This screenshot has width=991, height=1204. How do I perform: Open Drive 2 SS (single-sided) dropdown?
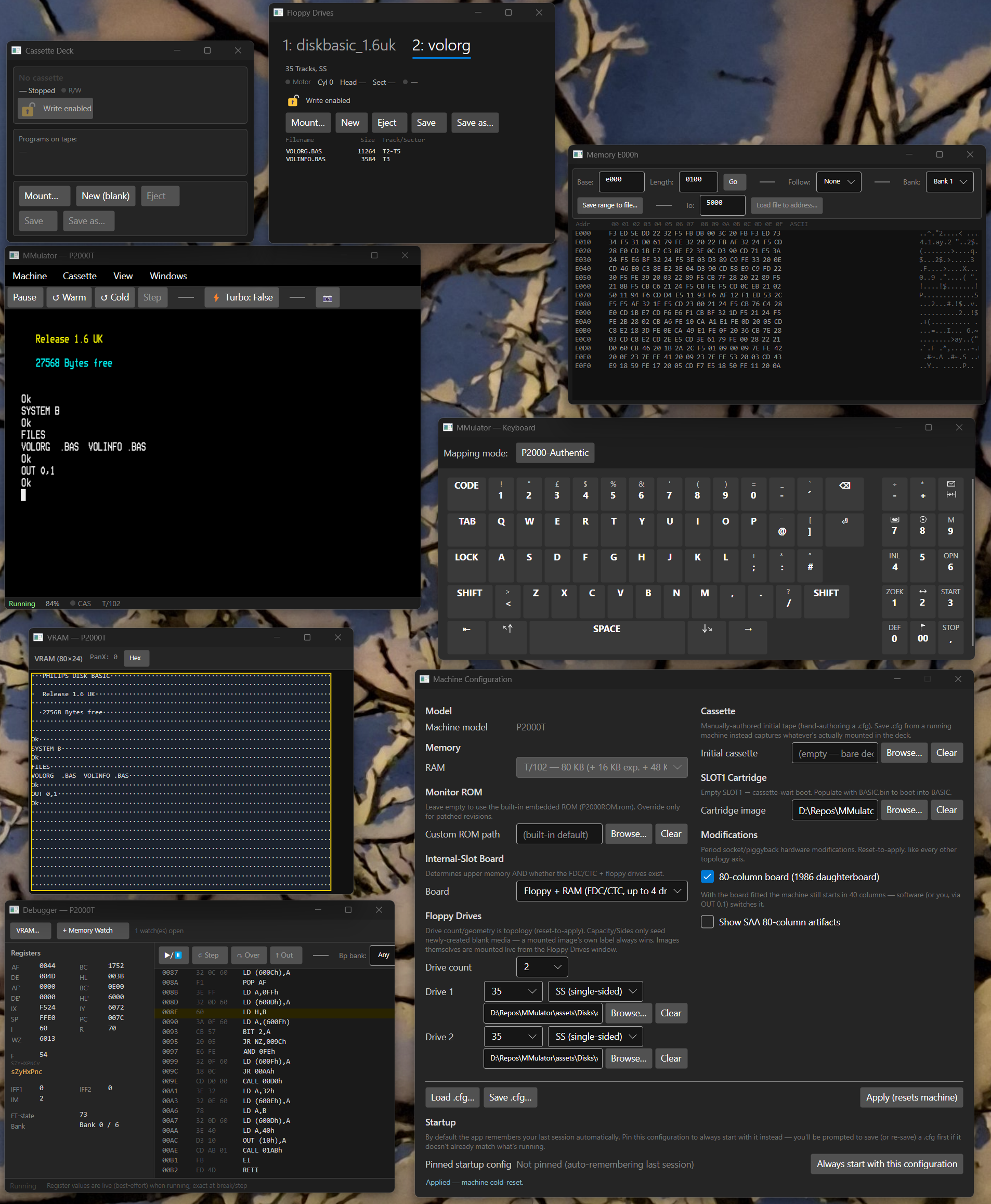tap(595, 1037)
